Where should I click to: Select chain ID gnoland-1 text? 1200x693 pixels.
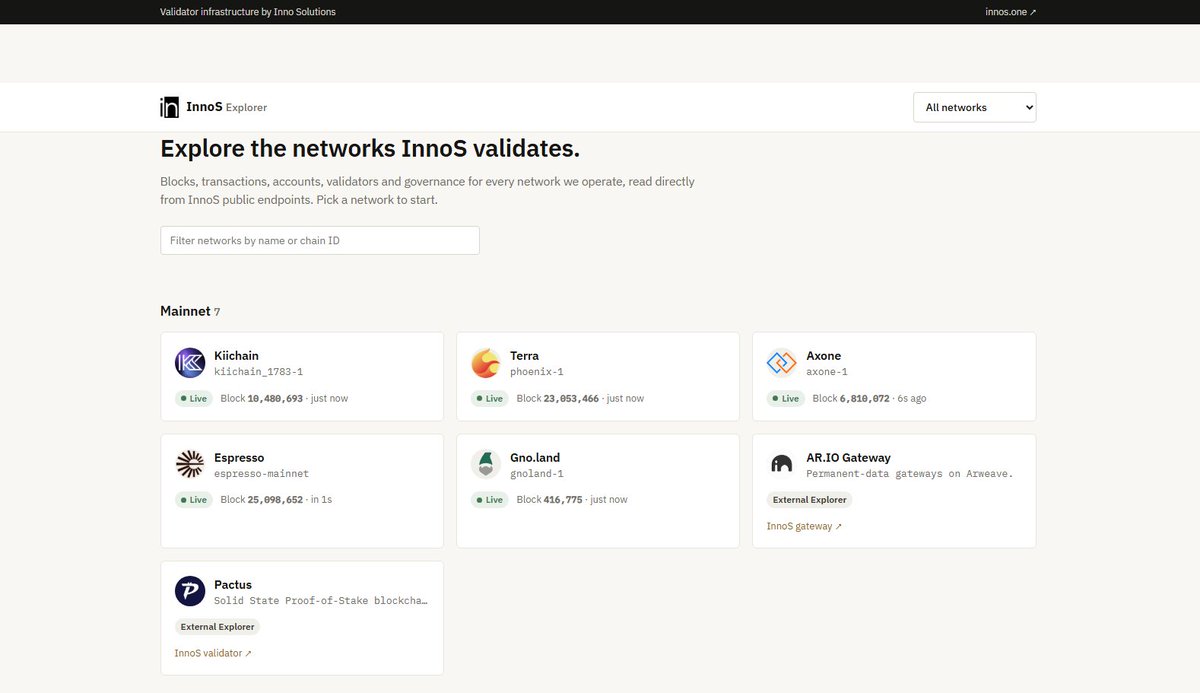[537, 474]
